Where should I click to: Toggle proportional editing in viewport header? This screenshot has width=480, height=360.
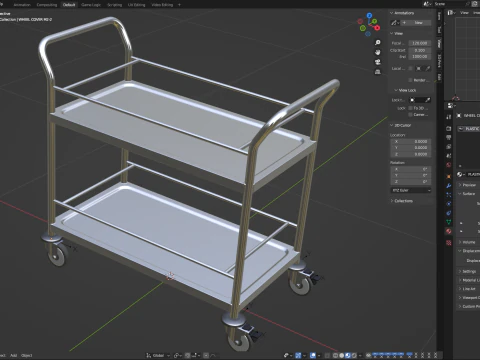206,355
